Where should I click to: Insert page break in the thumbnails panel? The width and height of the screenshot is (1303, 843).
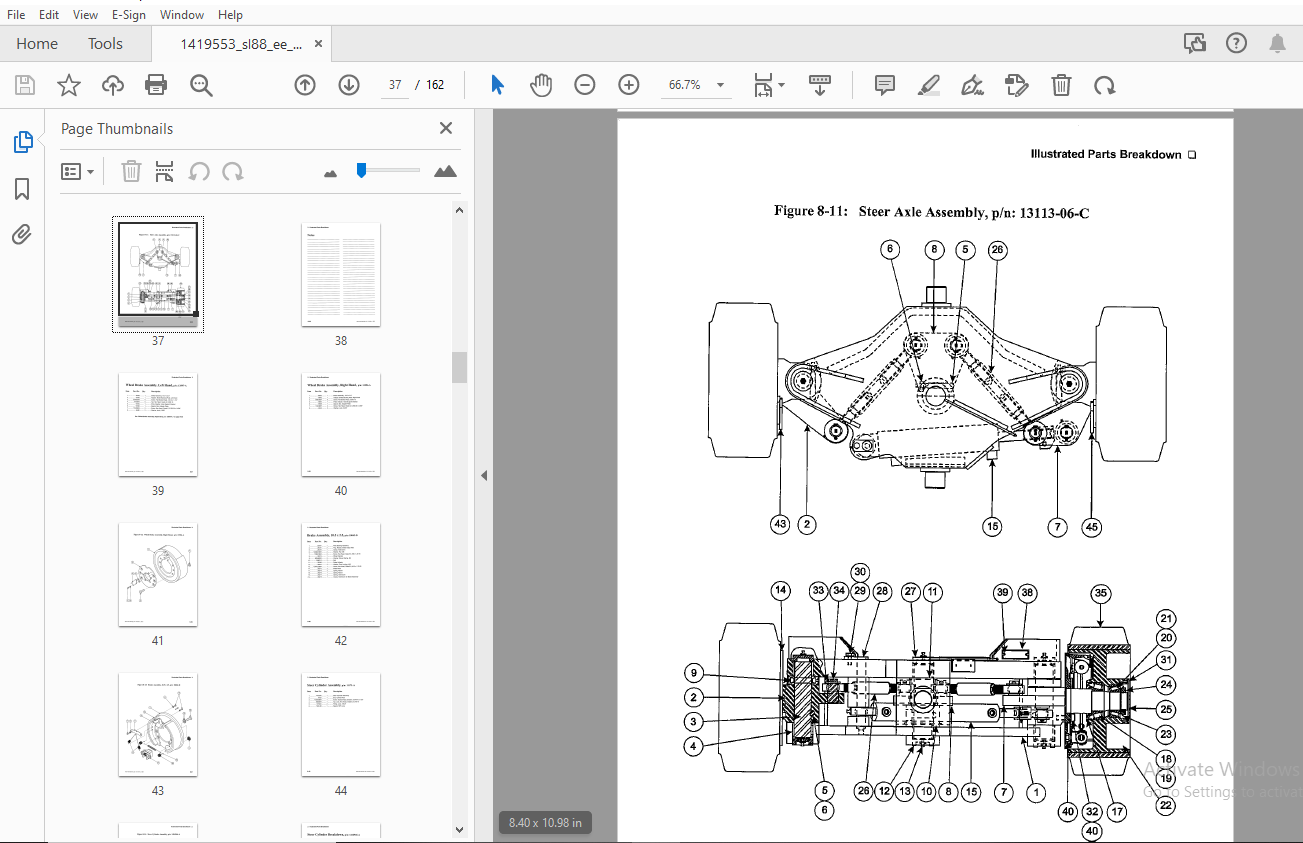coord(165,171)
